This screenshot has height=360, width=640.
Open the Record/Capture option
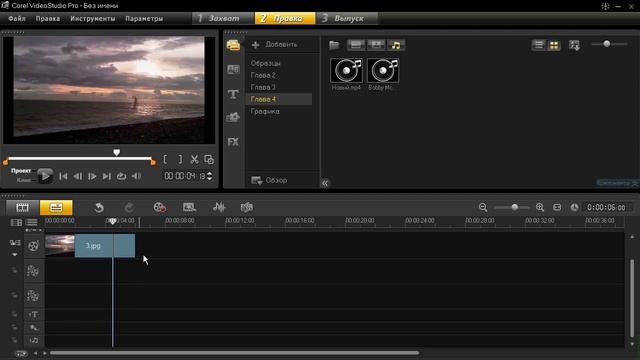pos(160,207)
